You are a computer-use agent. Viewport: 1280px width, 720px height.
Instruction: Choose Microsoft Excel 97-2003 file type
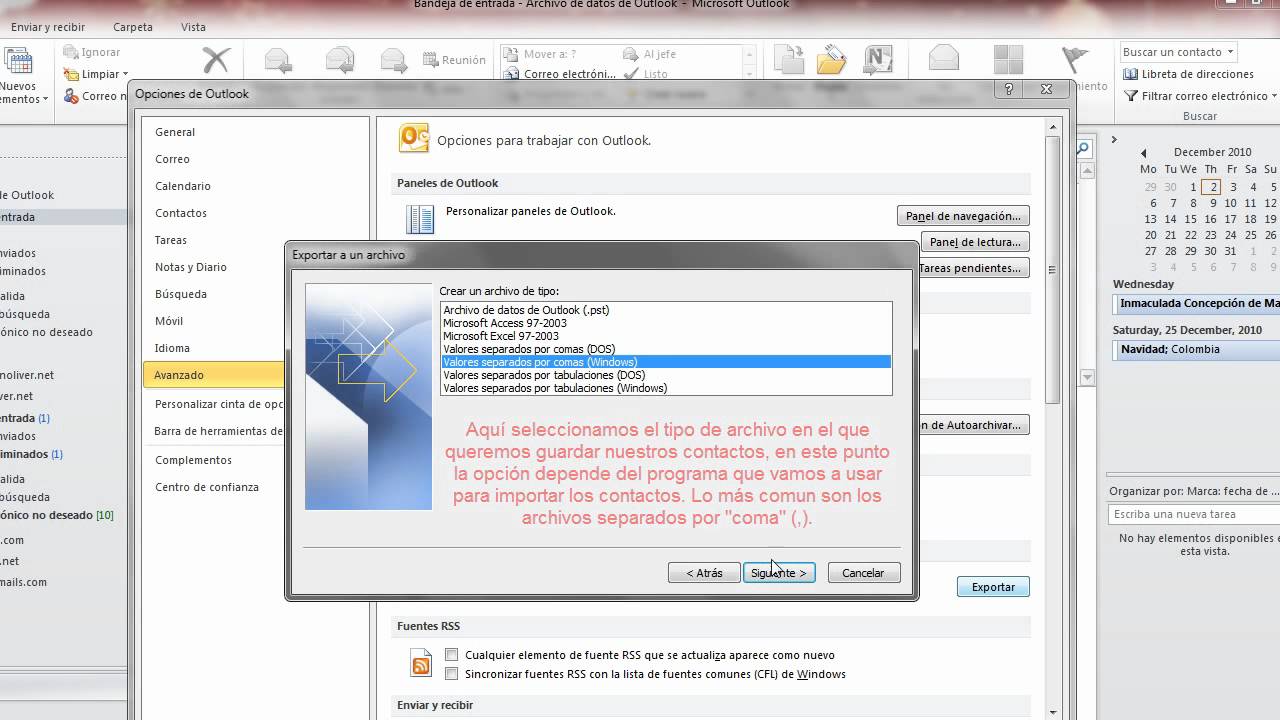point(666,336)
